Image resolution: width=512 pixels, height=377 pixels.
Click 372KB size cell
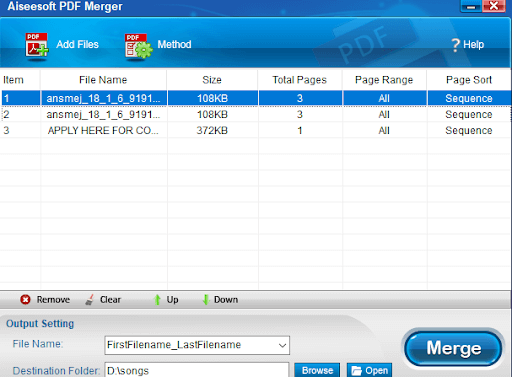(x=212, y=130)
